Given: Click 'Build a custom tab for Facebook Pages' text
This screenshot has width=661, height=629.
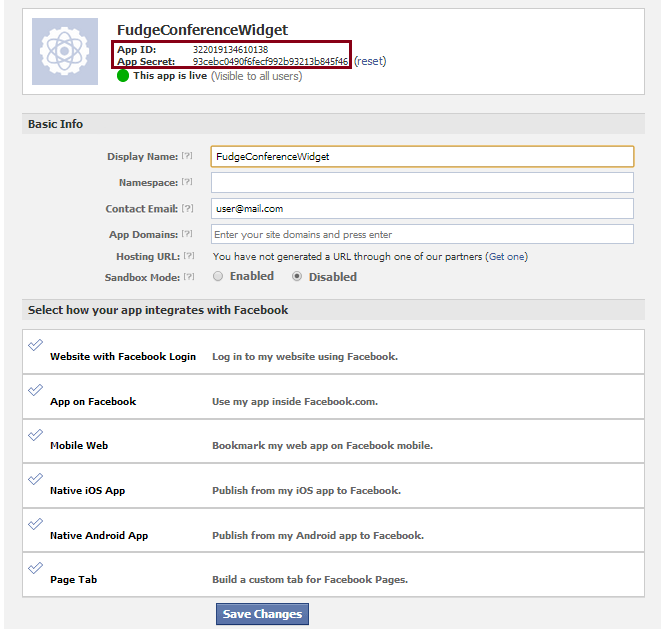Looking at the screenshot, I should pos(310,580).
